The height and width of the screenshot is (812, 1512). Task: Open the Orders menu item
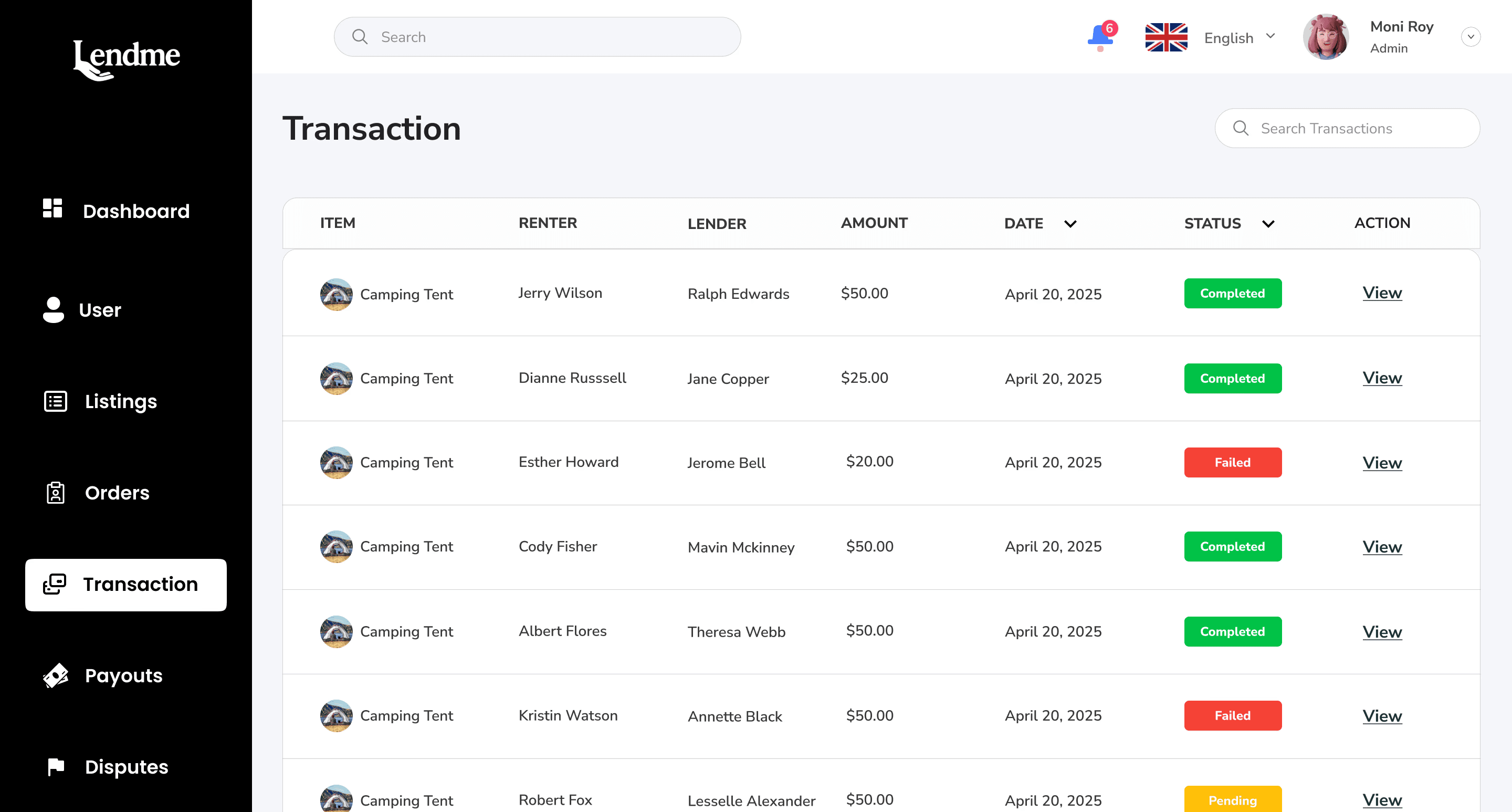[117, 493]
